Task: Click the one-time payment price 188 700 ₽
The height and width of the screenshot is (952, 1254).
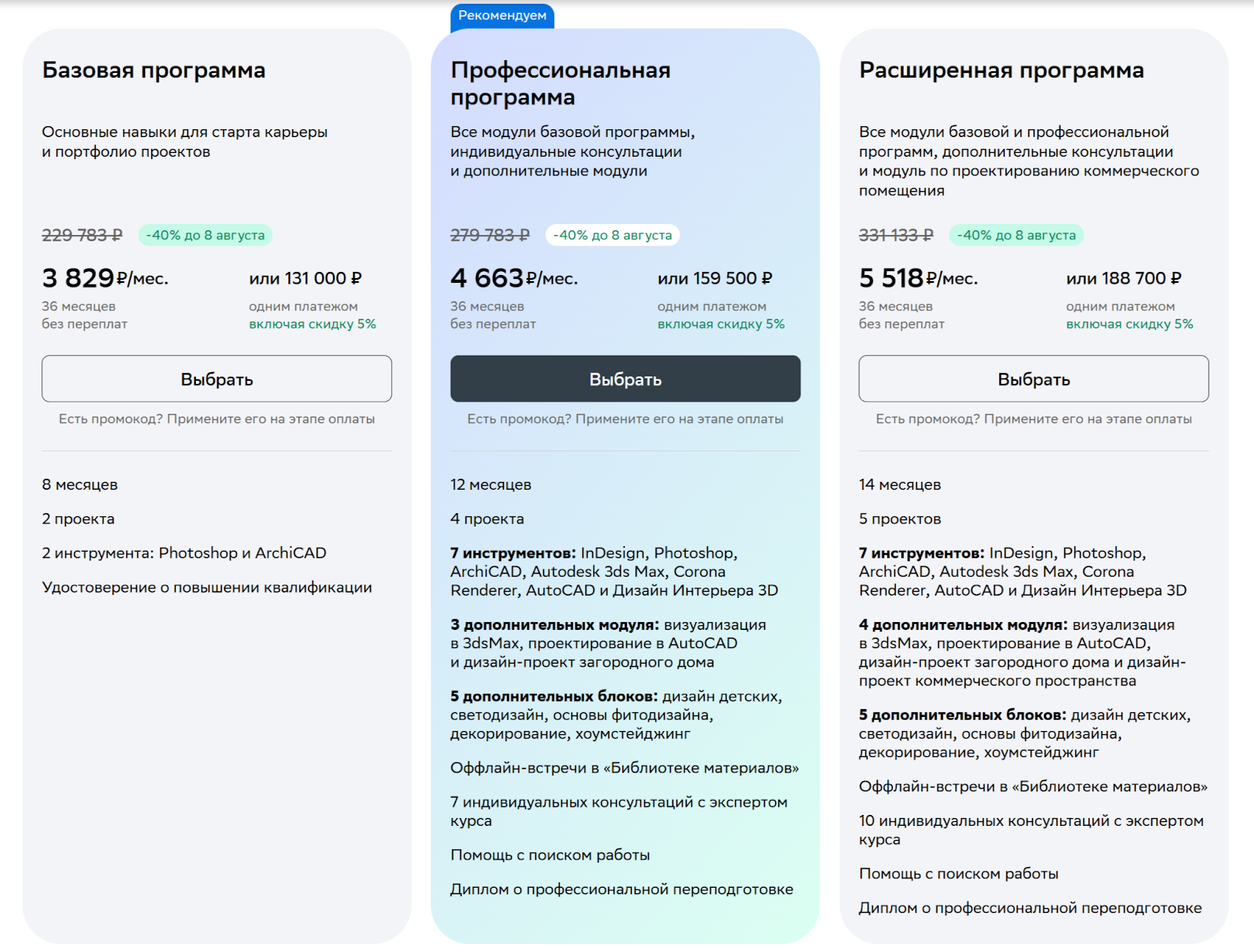Action: pos(1123,279)
